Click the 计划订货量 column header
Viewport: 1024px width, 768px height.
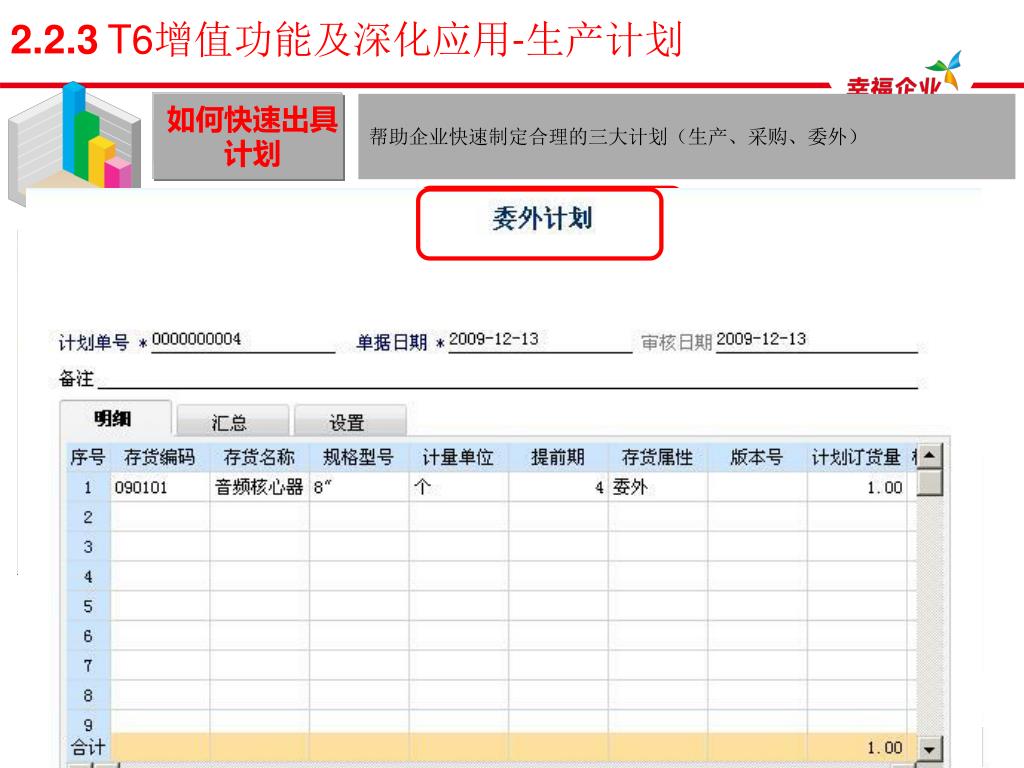point(857,457)
